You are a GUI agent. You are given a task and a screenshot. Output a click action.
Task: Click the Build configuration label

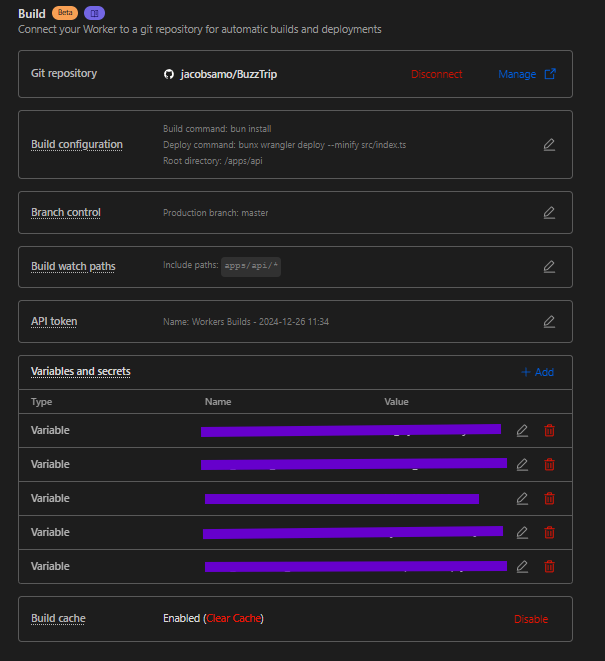(x=77, y=145)
